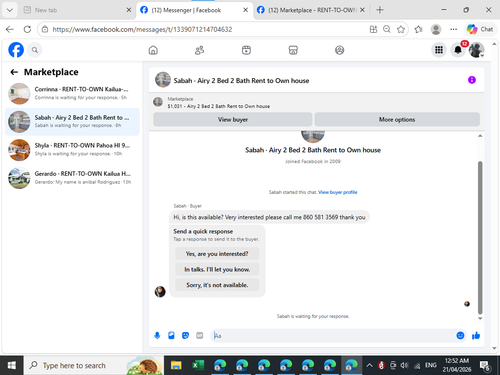The height and width of the screenshot is (375, 500).
Task: Expand the tab search dropdown chevron
Action: pos(10,10)
